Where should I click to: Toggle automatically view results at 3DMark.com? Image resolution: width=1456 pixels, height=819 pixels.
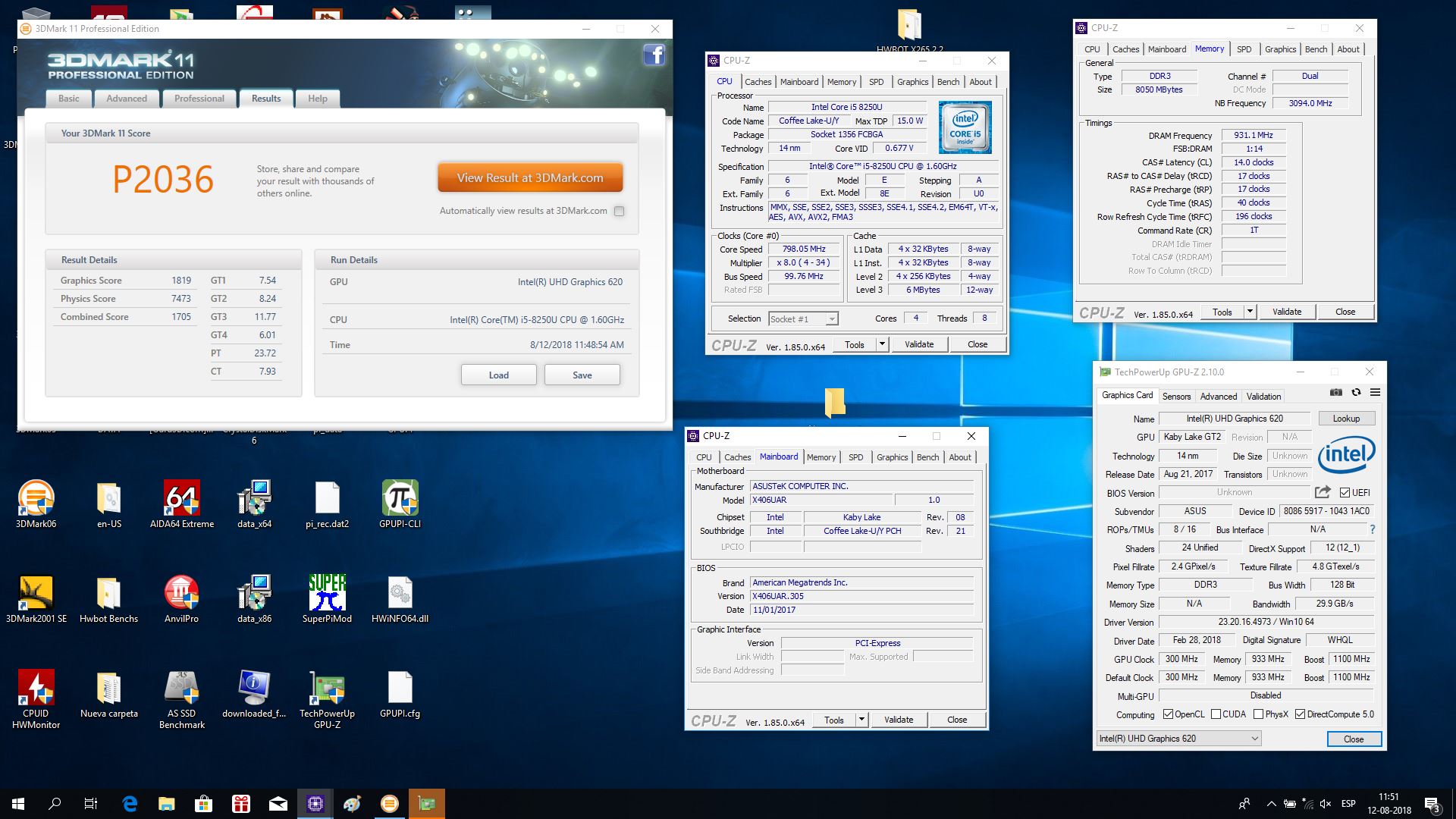tap(620, 211)
